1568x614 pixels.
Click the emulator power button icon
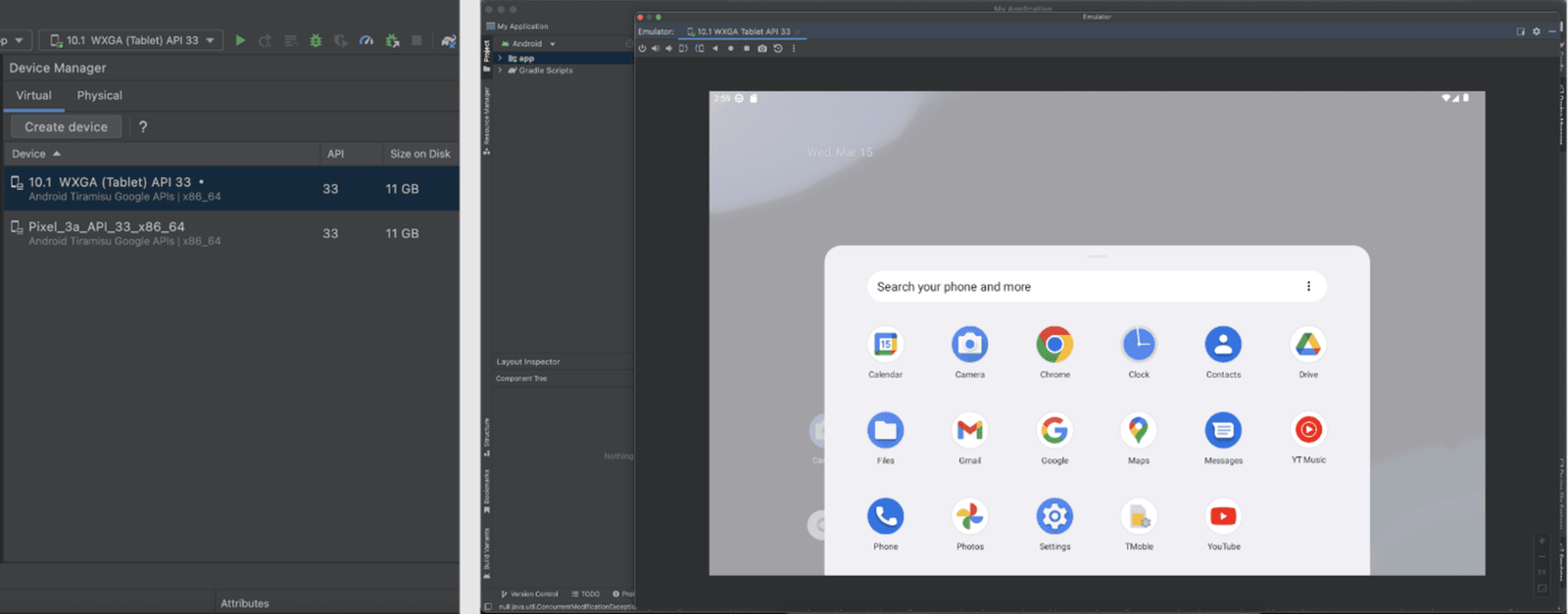tap(642, 48)
